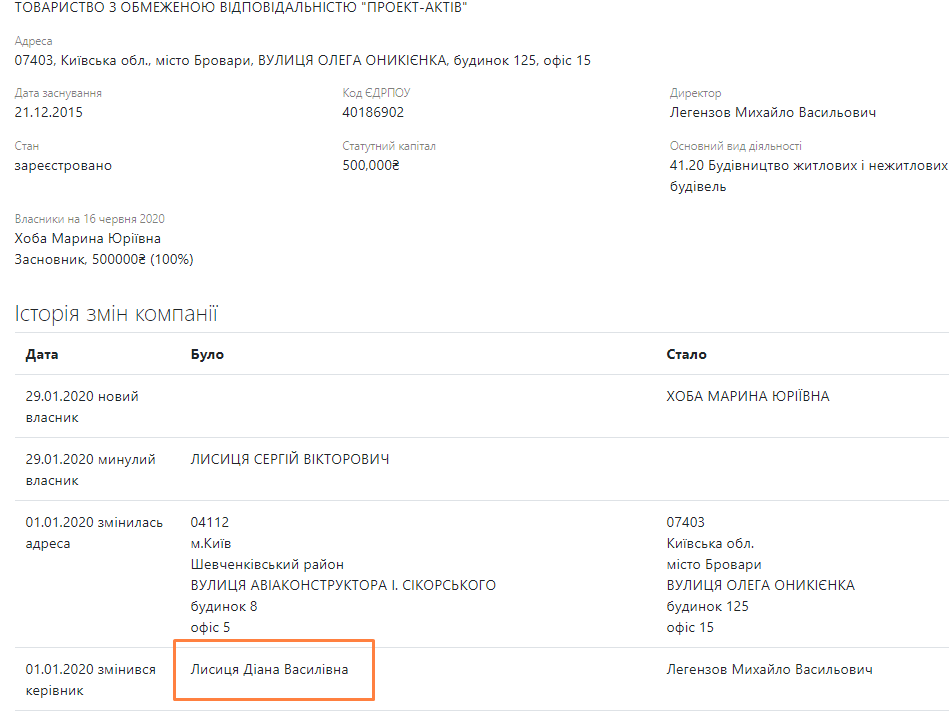Click old address street ВУЛИЦЯ АВІАКОНСТРУКТОРА І. СІКОРСЬКОГО

click(x=343, y=585)
